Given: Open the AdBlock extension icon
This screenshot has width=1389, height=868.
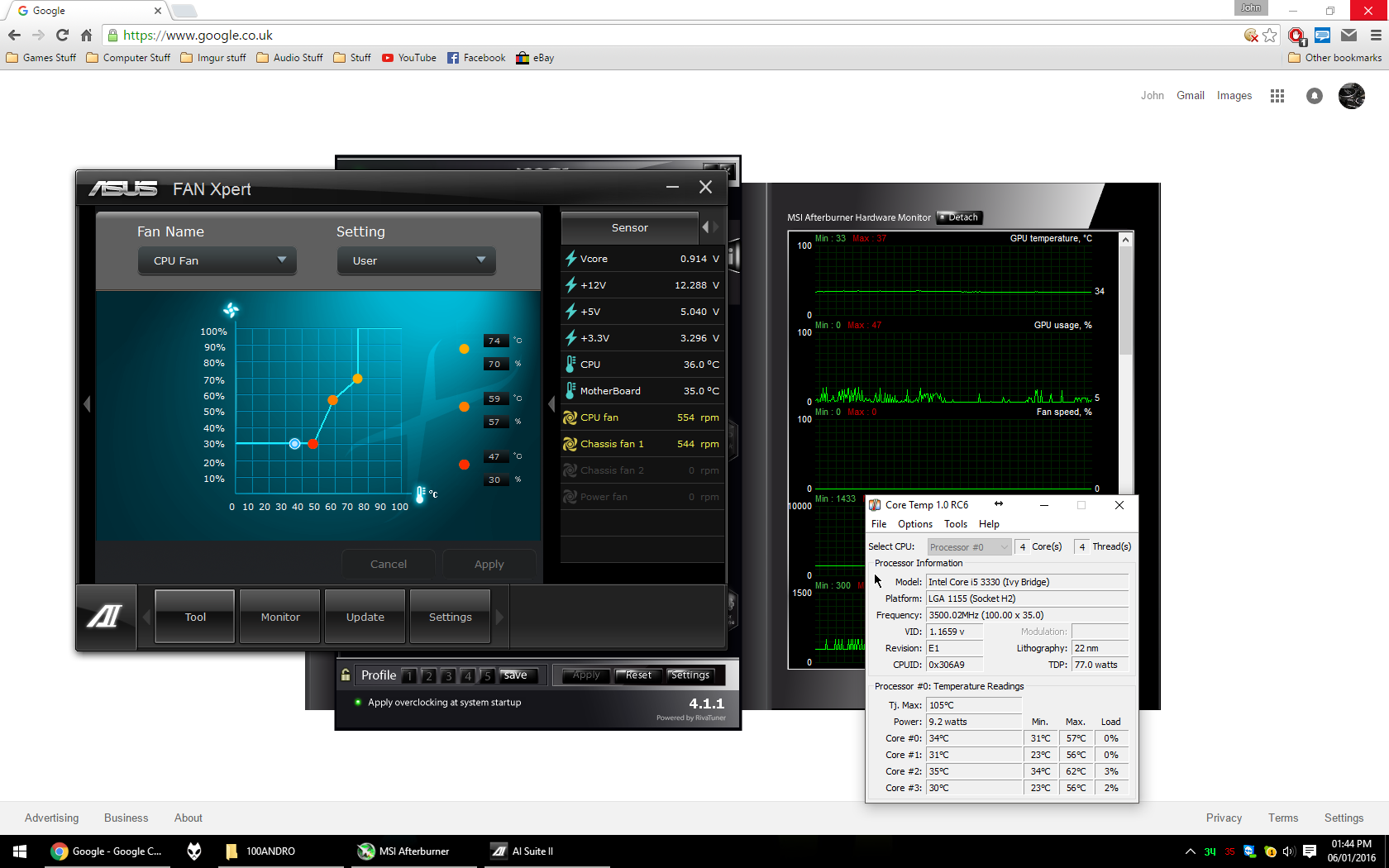Looking at the screenshot, I should pyautogui.click(x=1296, y=35).
